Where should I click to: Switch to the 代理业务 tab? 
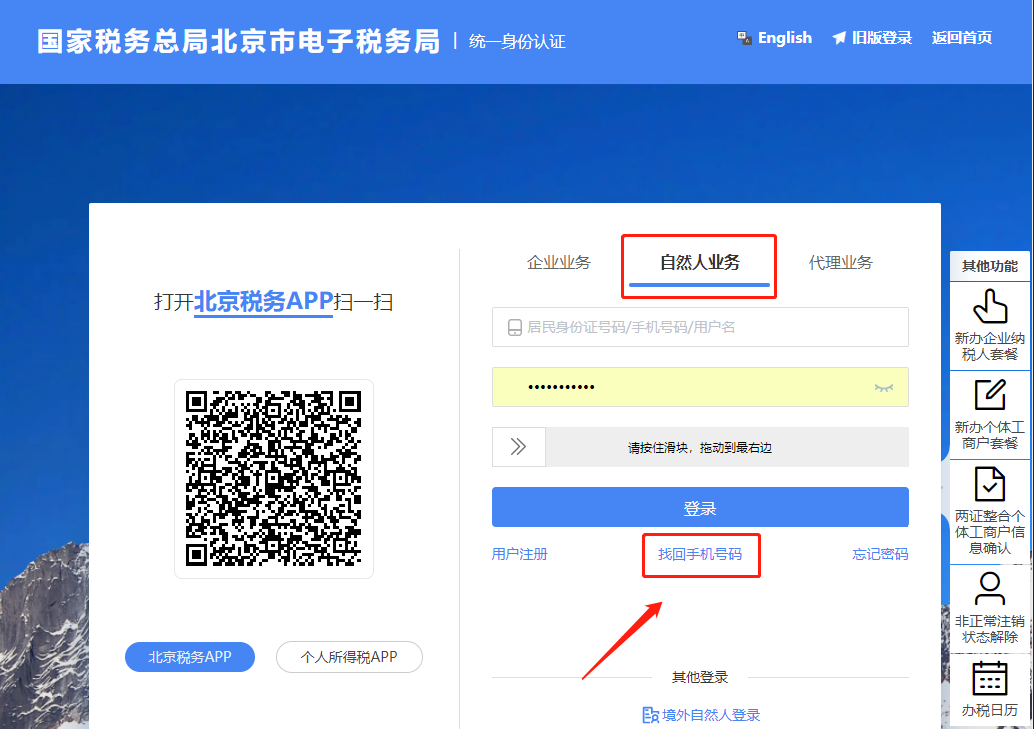(840, 263)
